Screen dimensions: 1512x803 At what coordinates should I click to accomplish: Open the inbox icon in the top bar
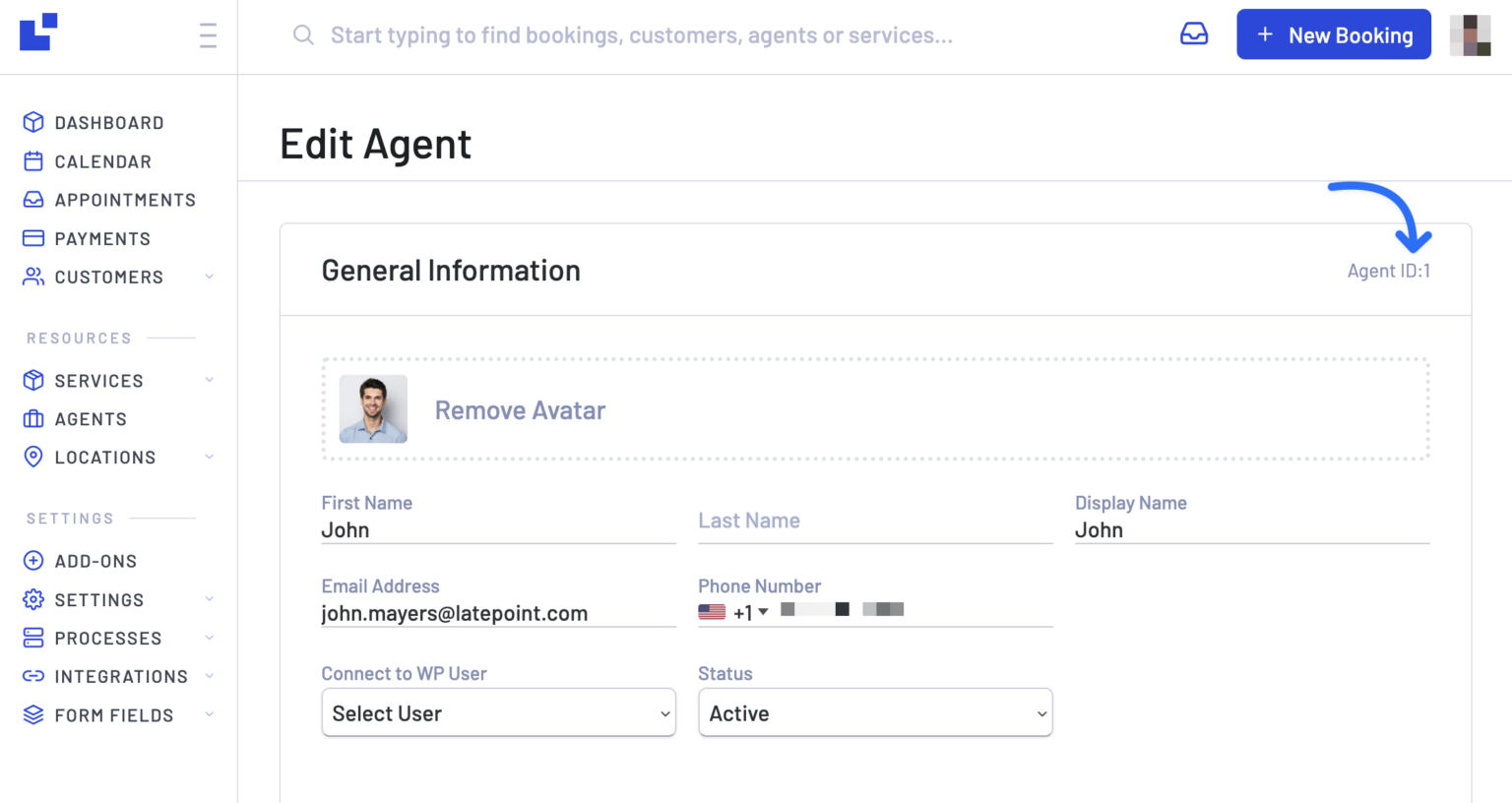tap(1194, 32)
